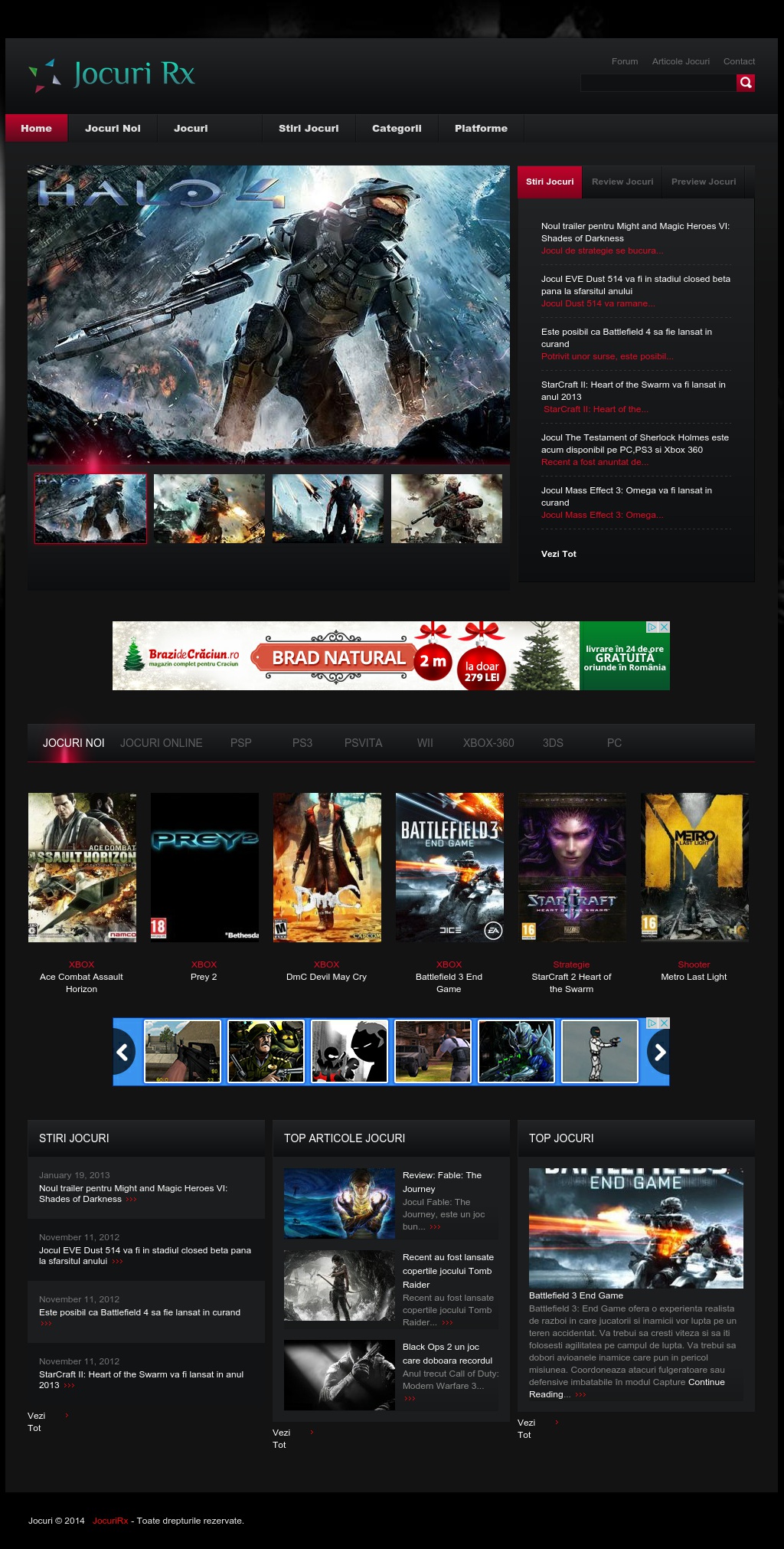Click Vezi Tot in news tab panel

click(x=559, y=554)
